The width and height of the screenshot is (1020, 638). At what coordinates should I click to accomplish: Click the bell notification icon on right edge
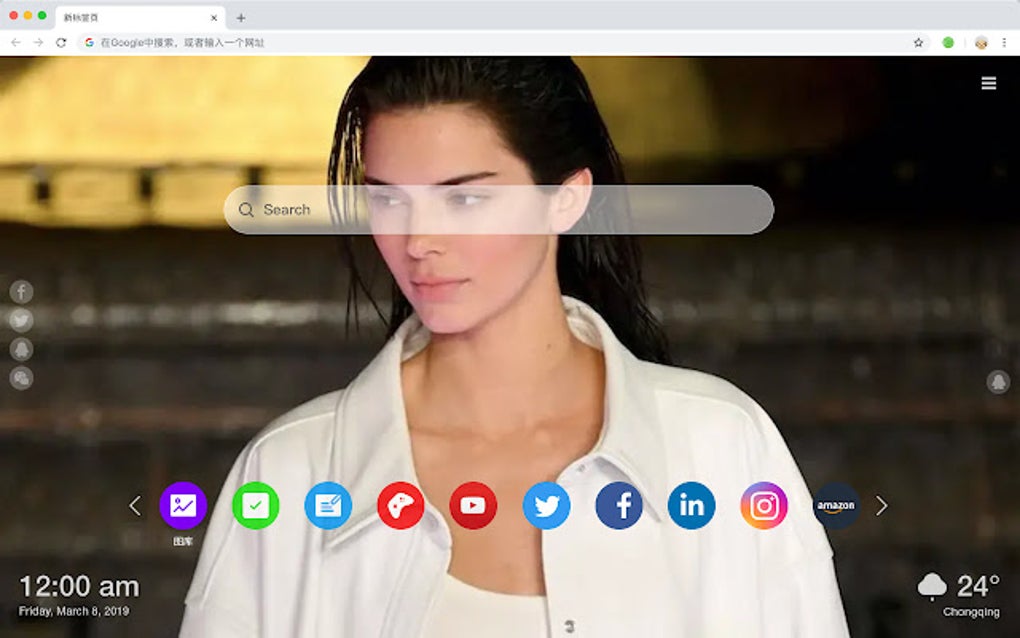999,382
